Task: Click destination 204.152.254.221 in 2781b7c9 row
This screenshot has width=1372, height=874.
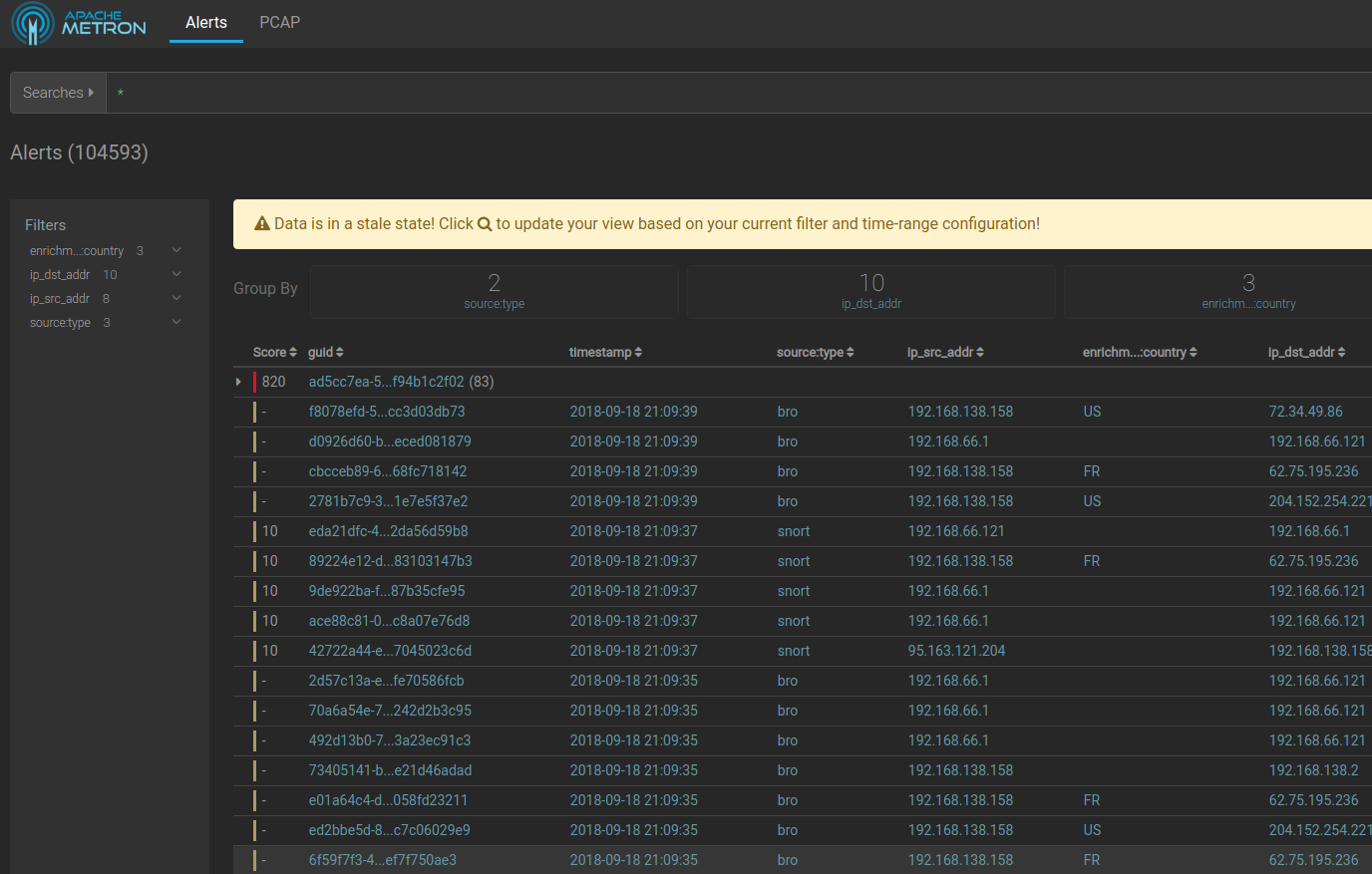Action: (1320, 501)
